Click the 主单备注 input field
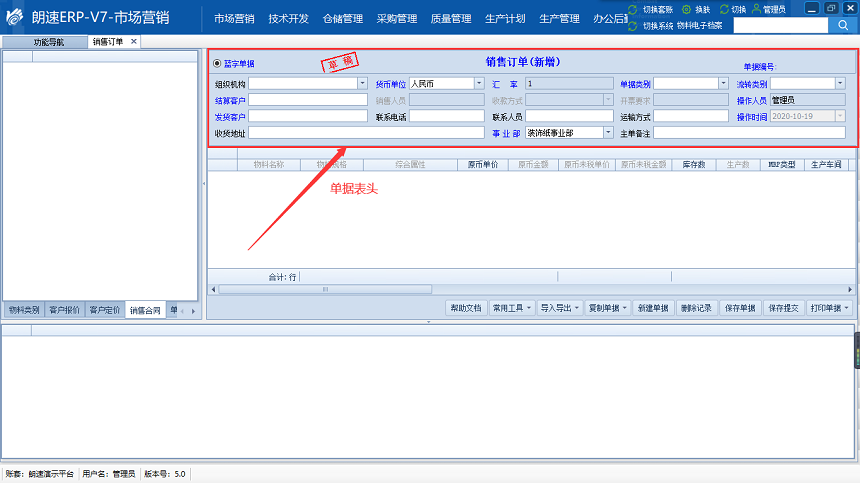The height and width of the screenshot is (483, 860). pos(749,133)
